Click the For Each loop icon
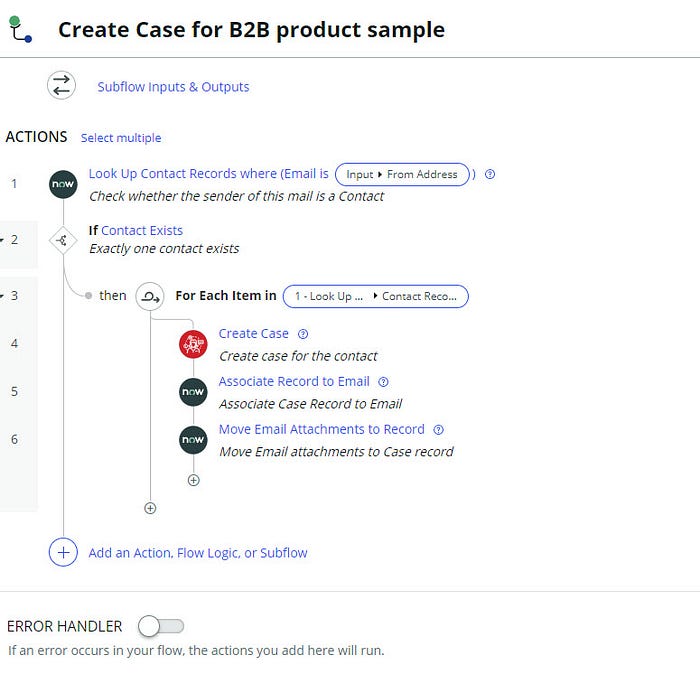Viewport: 700px width, 676px height. tap(150, 296)
